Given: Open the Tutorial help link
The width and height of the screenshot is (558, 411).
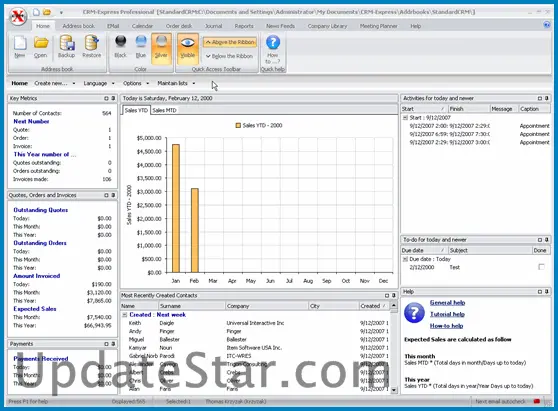Looking at the screenshot, I should 447,314.
